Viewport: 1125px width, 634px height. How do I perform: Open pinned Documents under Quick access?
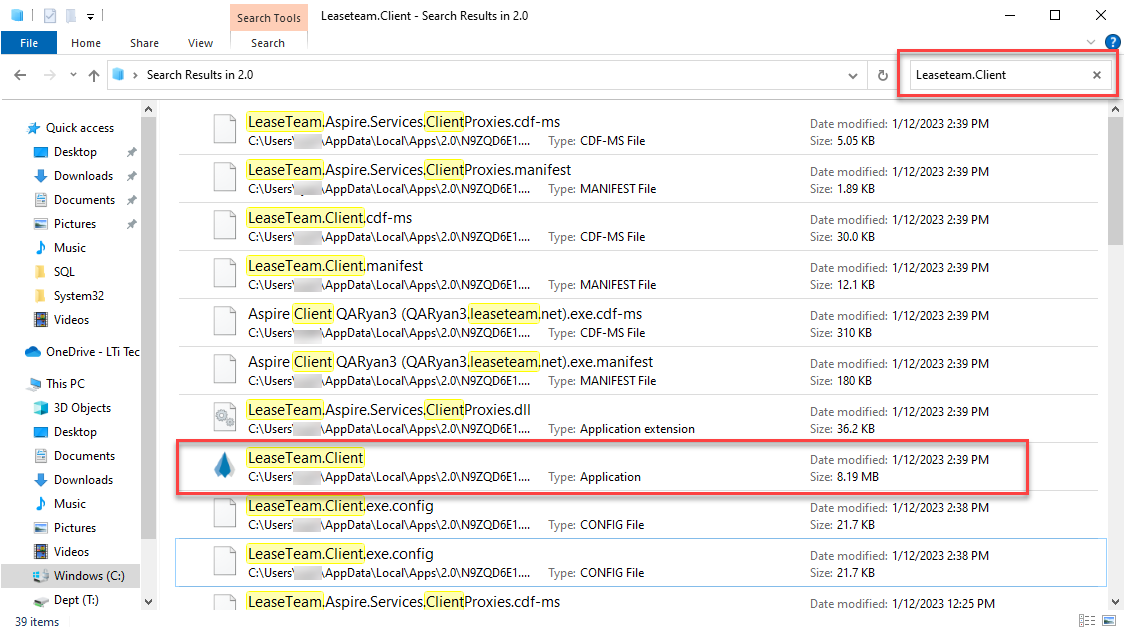click(x=84, y=200)
